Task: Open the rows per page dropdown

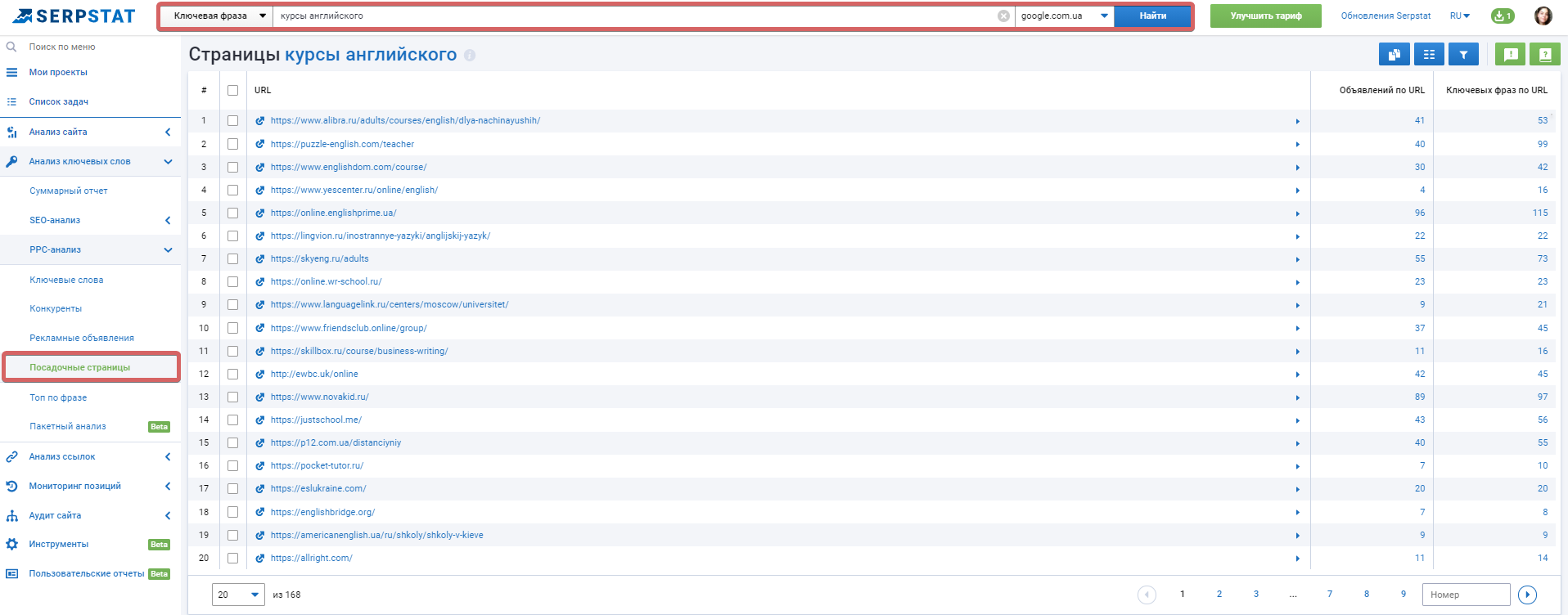Action: pos(238,595)
